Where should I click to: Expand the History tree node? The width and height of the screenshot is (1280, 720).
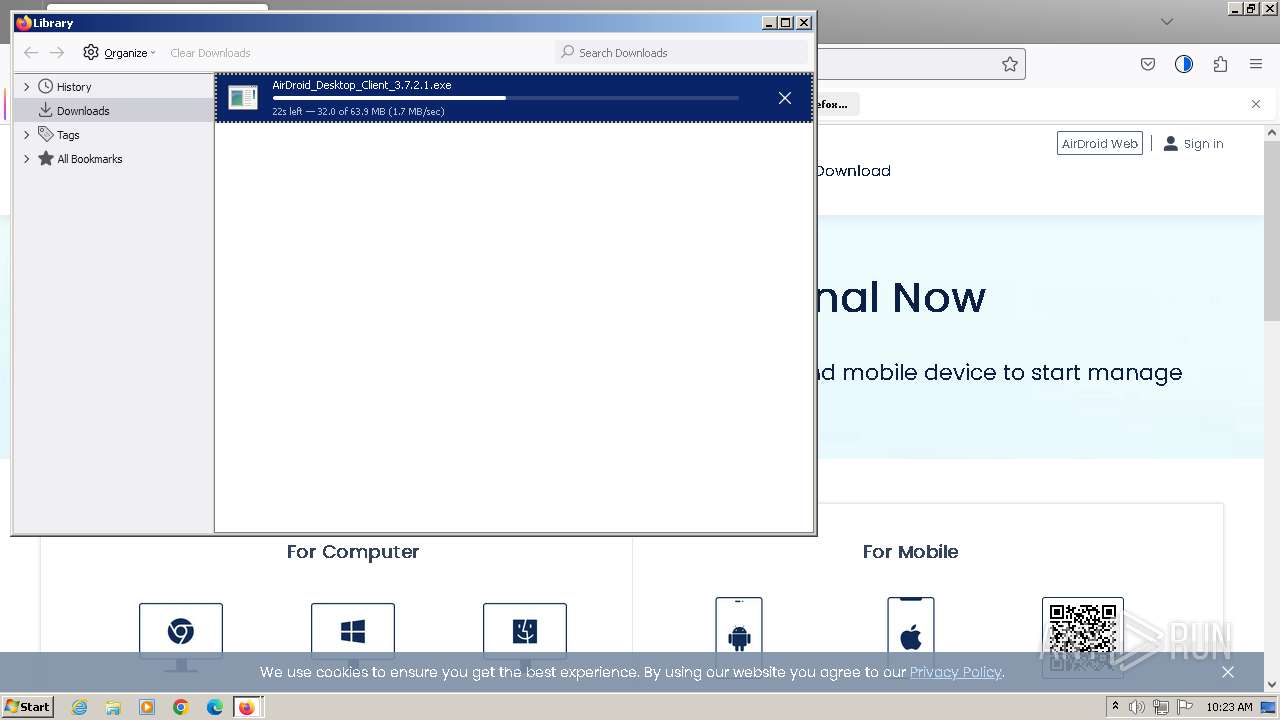(x=27, y=87)
